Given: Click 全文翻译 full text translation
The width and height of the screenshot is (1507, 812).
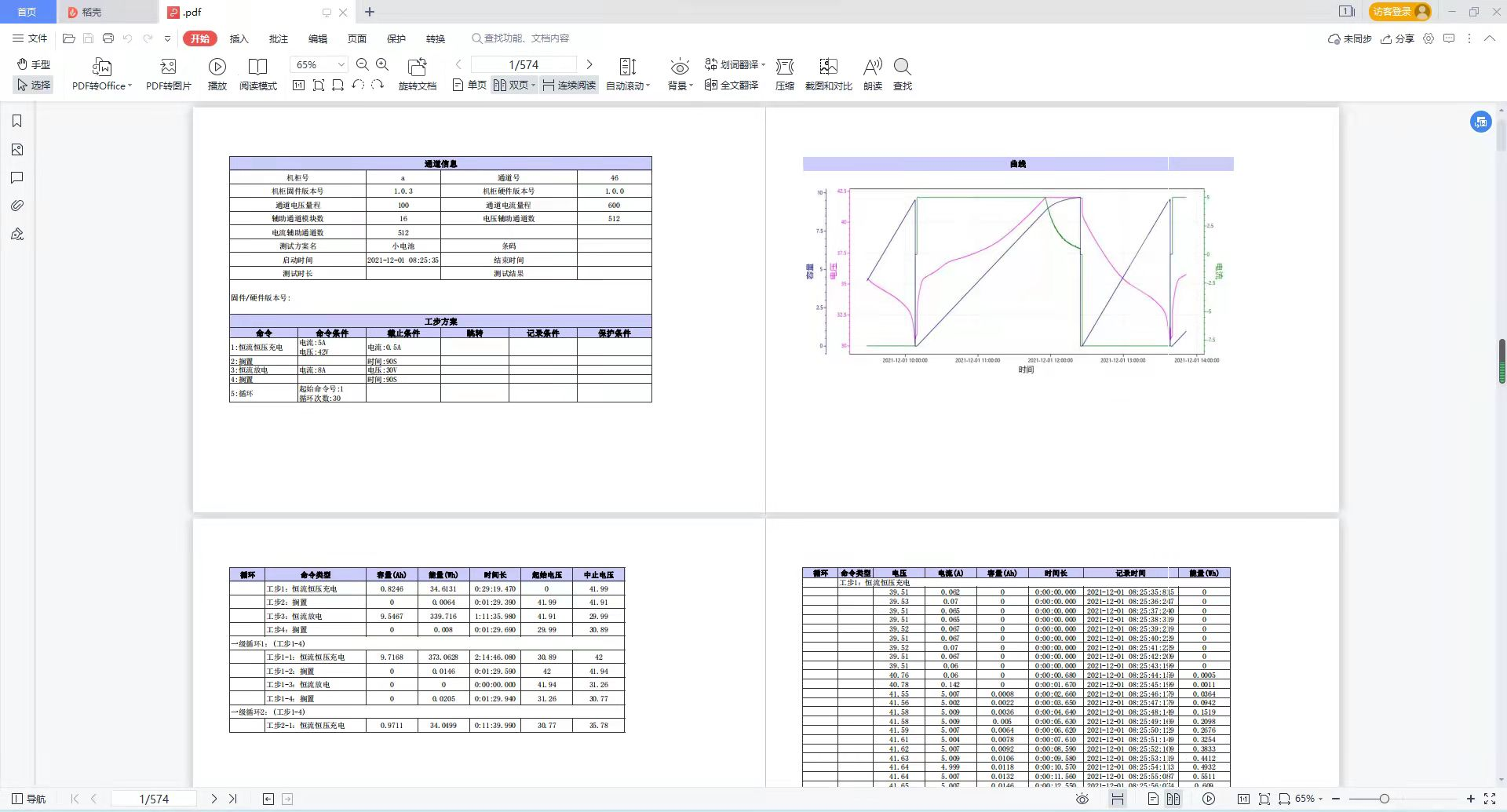Looking at the screenshot, I should pos(732,85).
